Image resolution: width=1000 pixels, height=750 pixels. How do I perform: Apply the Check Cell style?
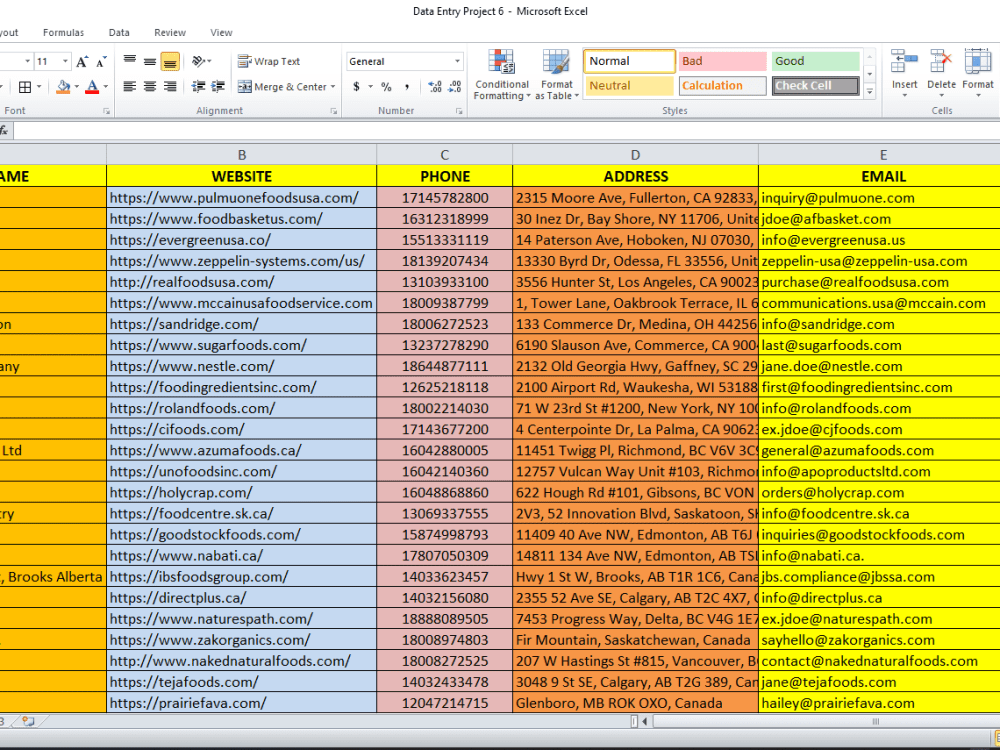[x=816, y=85]
